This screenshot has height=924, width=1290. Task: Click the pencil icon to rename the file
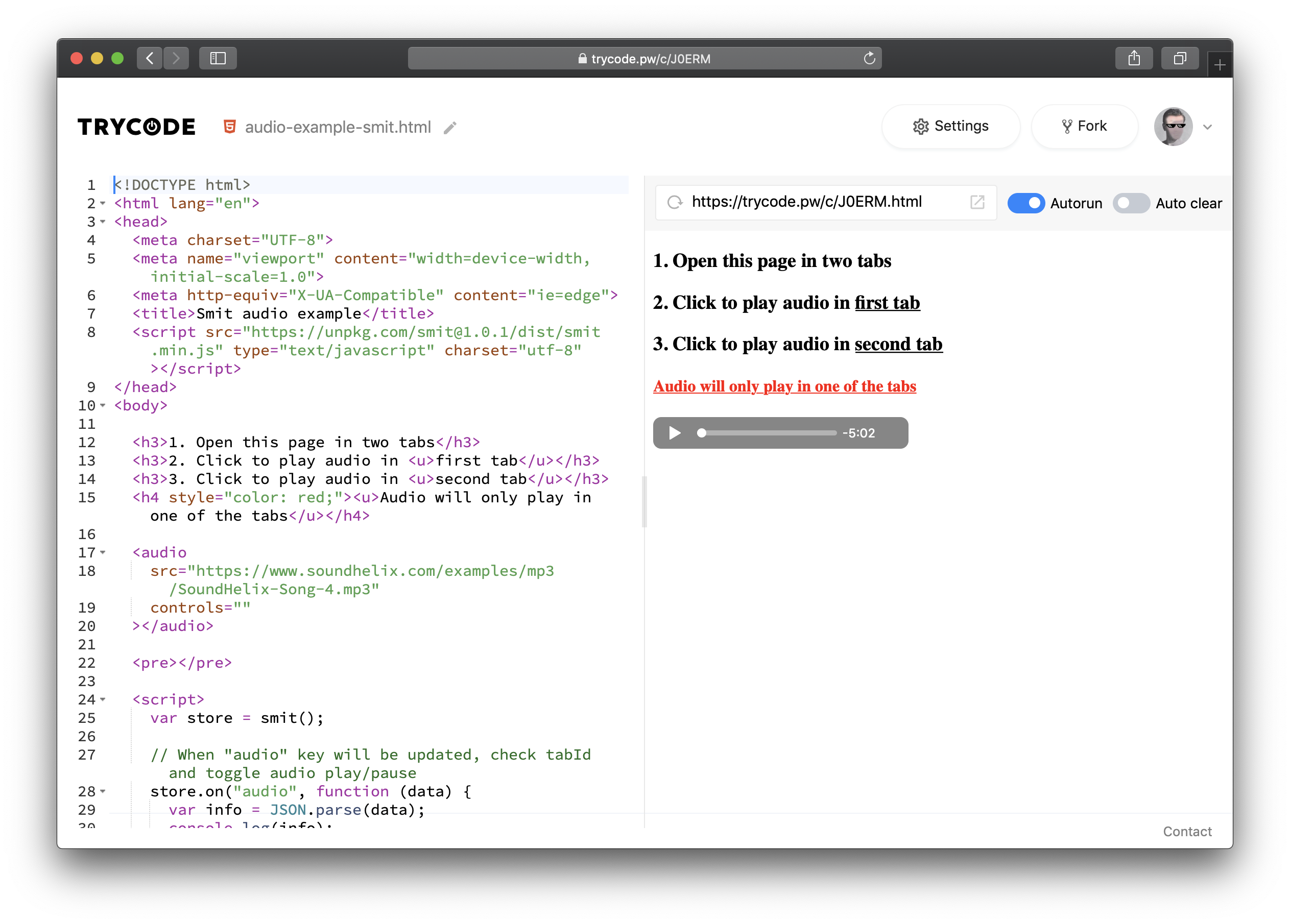450,128
